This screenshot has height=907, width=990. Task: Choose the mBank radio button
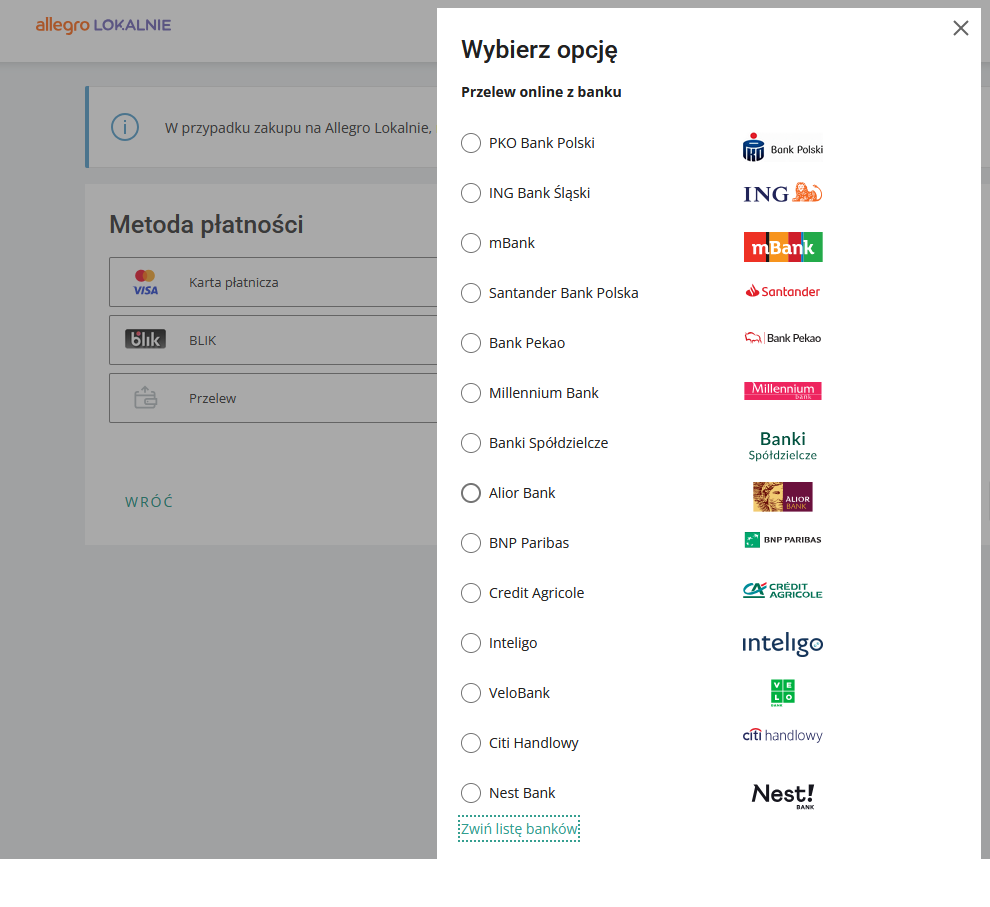tap(471, 243)
